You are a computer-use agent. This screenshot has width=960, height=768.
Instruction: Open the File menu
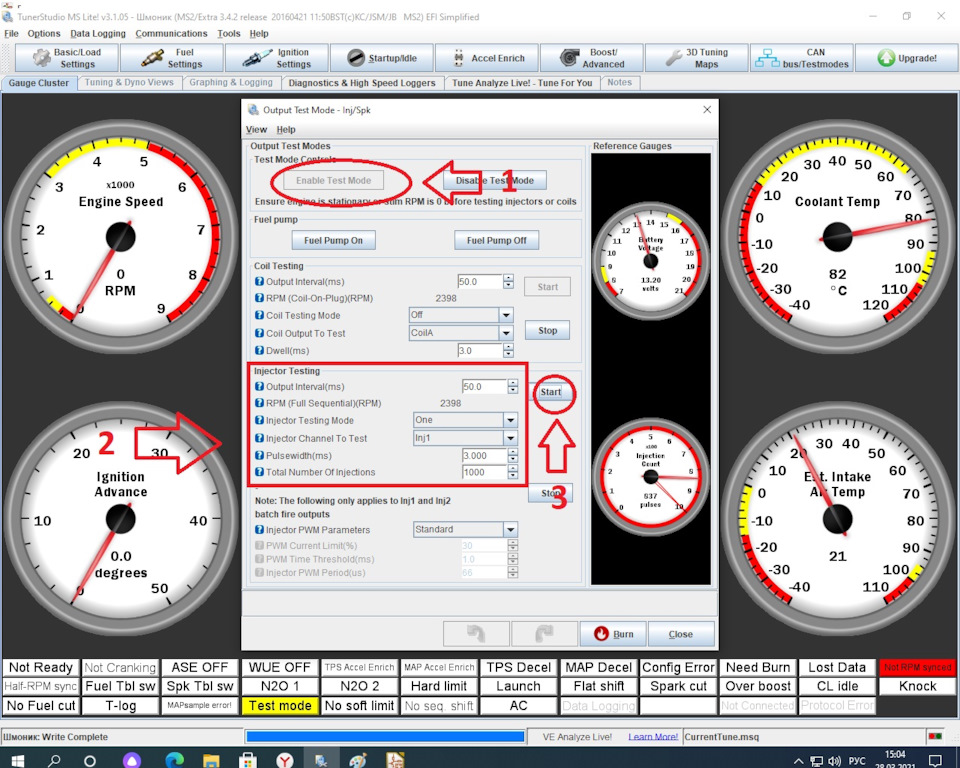pos(11,34)
